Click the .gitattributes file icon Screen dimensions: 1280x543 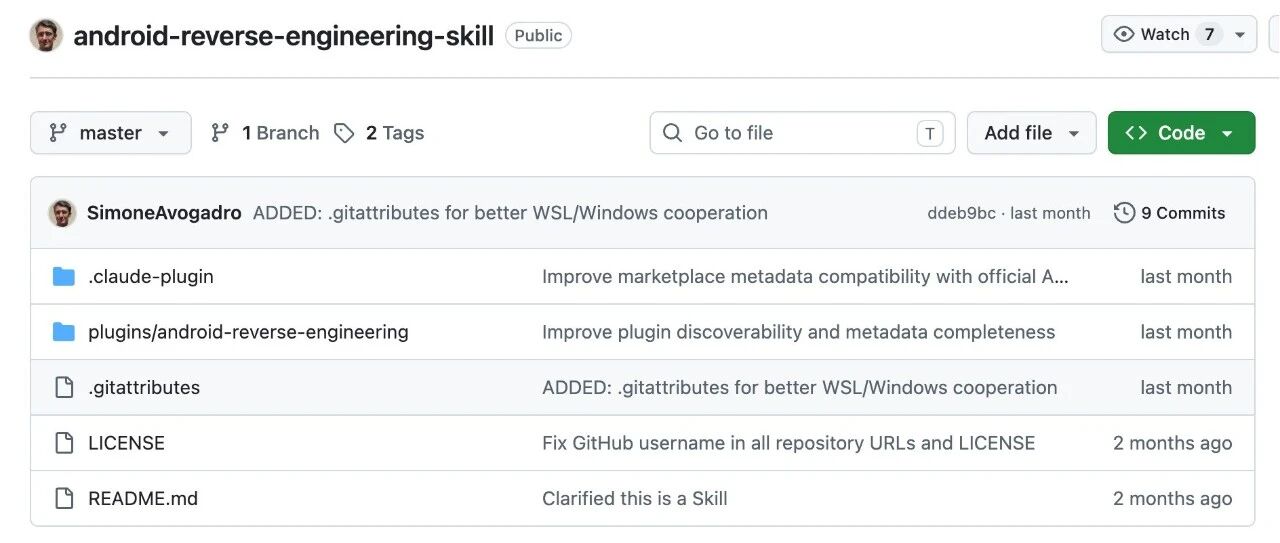(64, 388)
